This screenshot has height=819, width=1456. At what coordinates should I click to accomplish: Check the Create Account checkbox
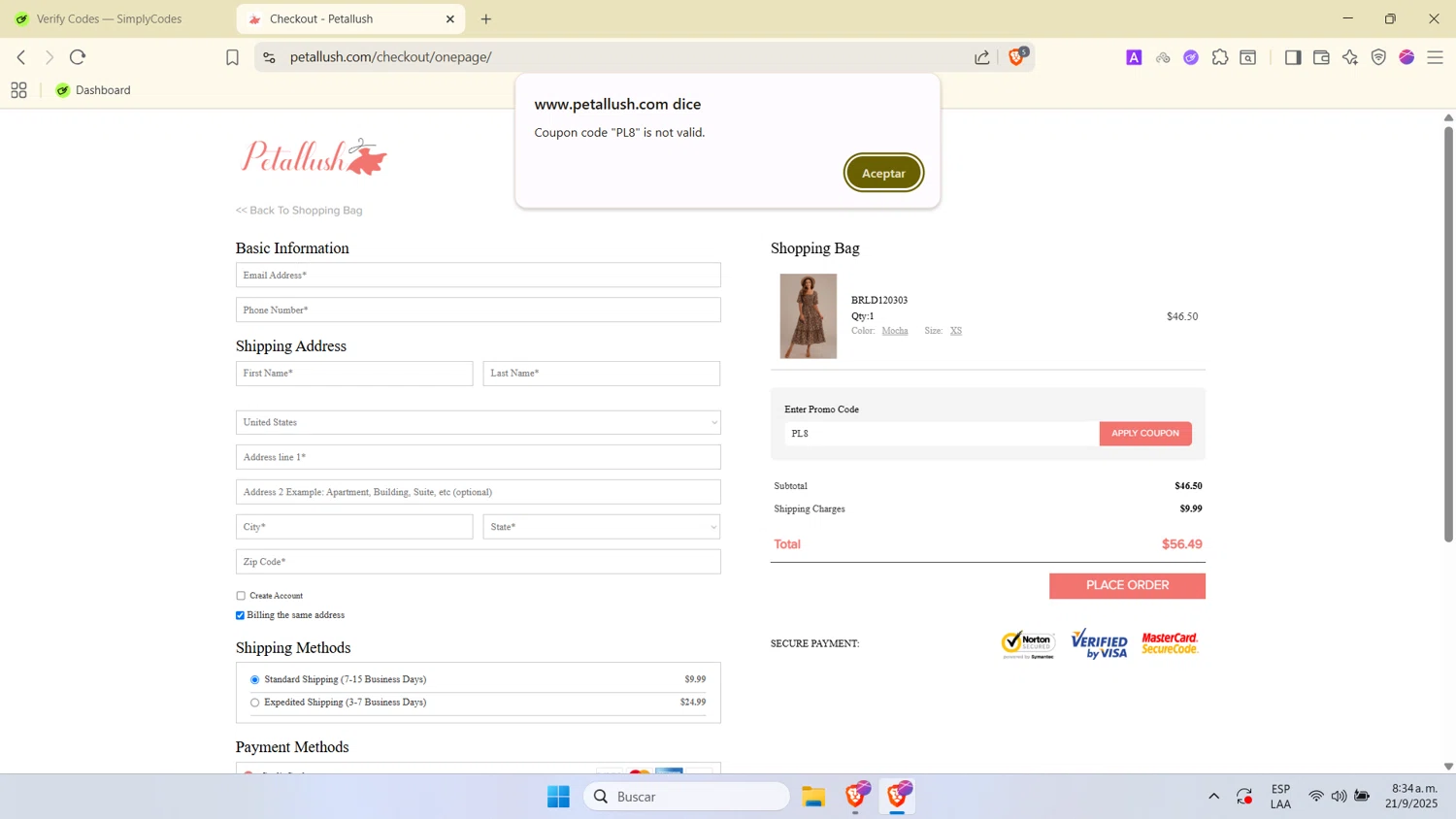coord(241,596)
